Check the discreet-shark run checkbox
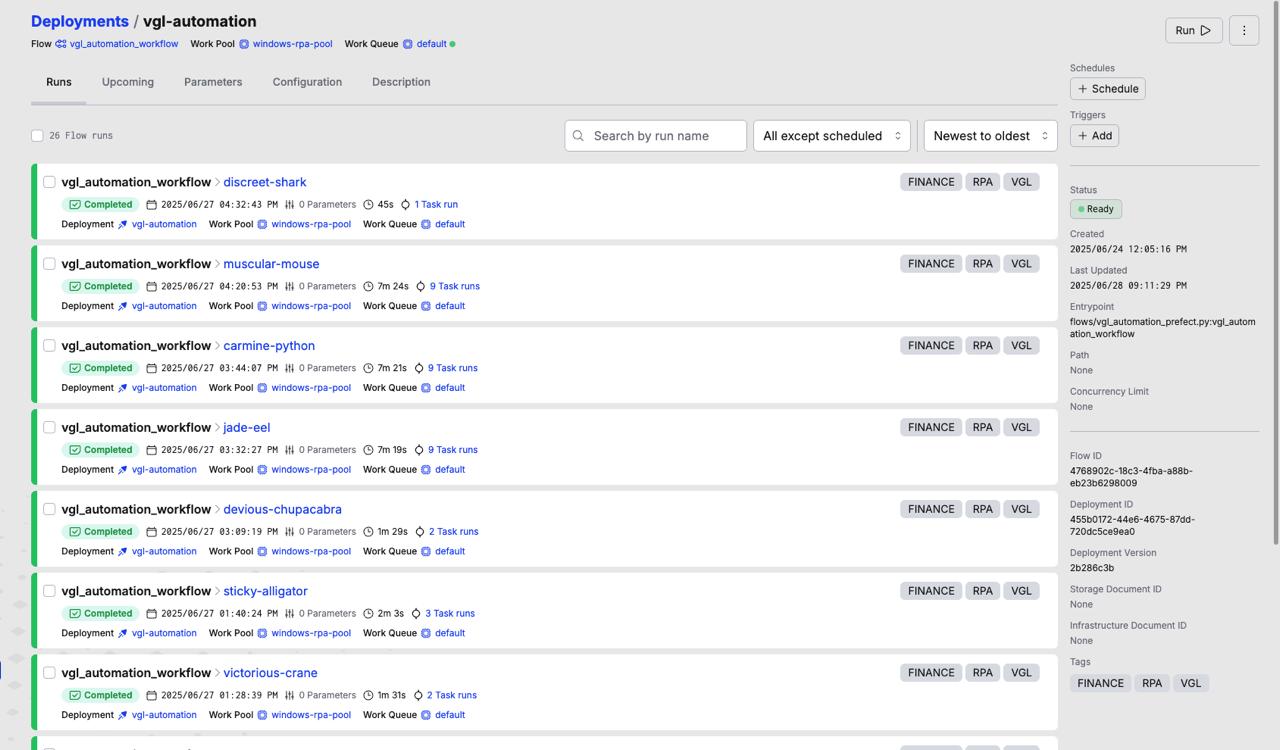Image resolution: width=1280 pixels, height=750 pixels. (49, 182)
